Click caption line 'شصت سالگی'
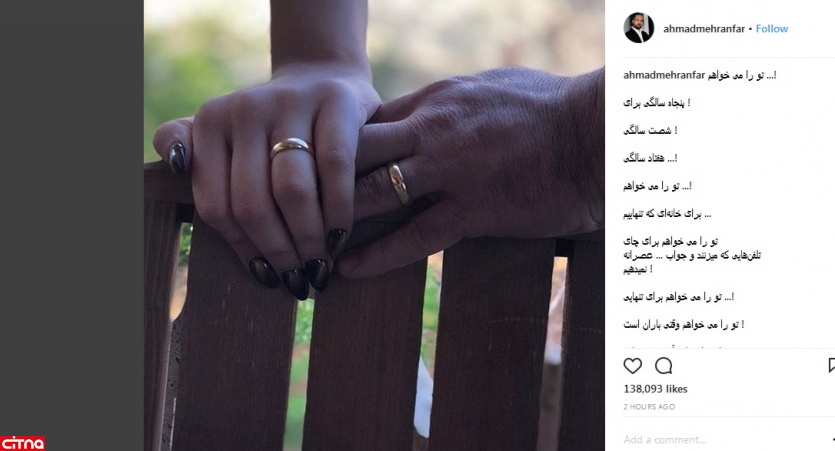This screenshot has width=835, height=451. point(650,130)
